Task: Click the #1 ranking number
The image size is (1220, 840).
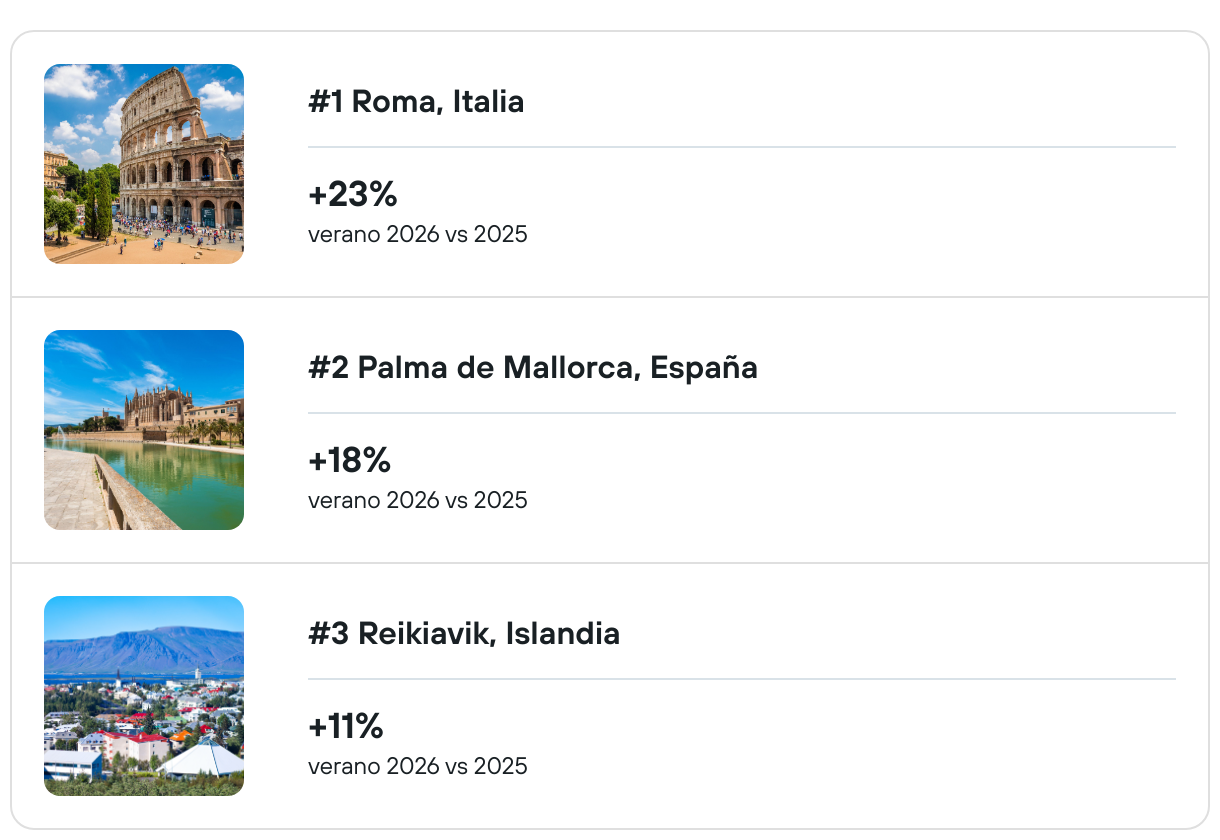Action: (325, 102)
